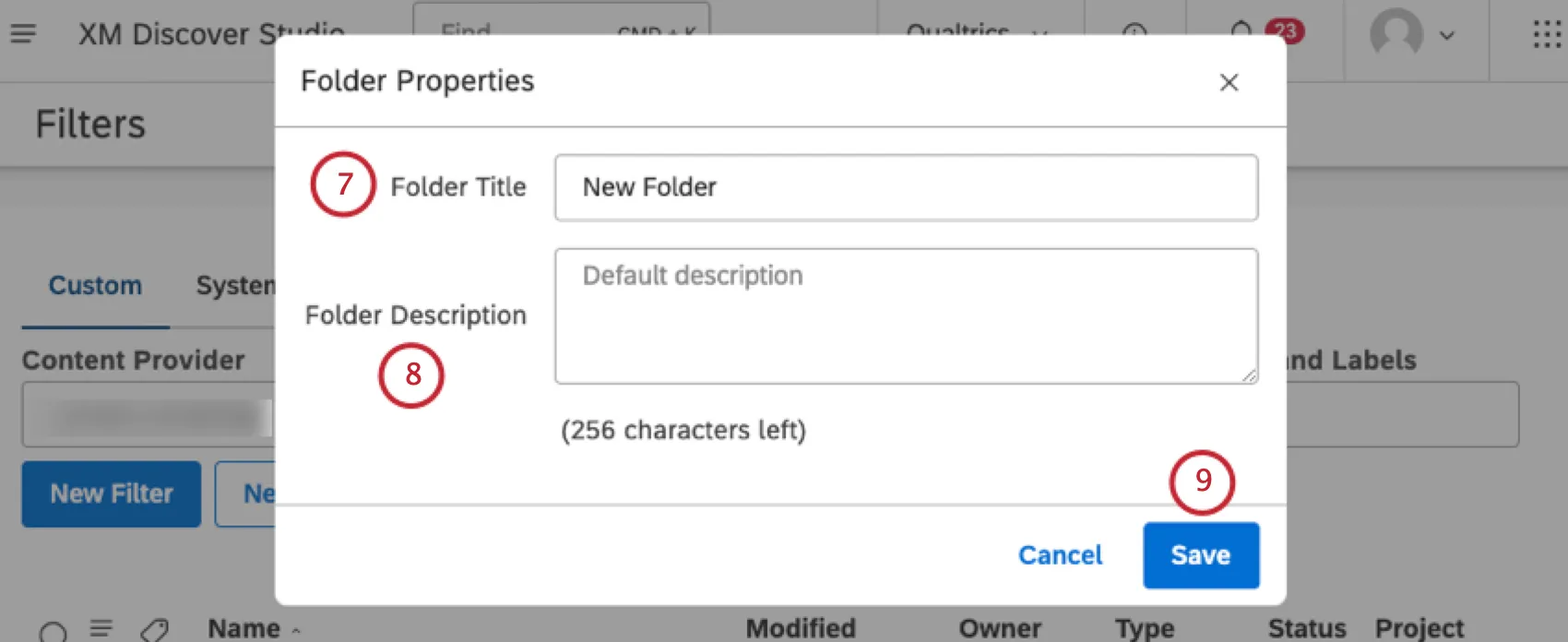1568x642 pixels.
Task: Cancel the Folder Properties dialog
Action: [x=1060, y=554]
